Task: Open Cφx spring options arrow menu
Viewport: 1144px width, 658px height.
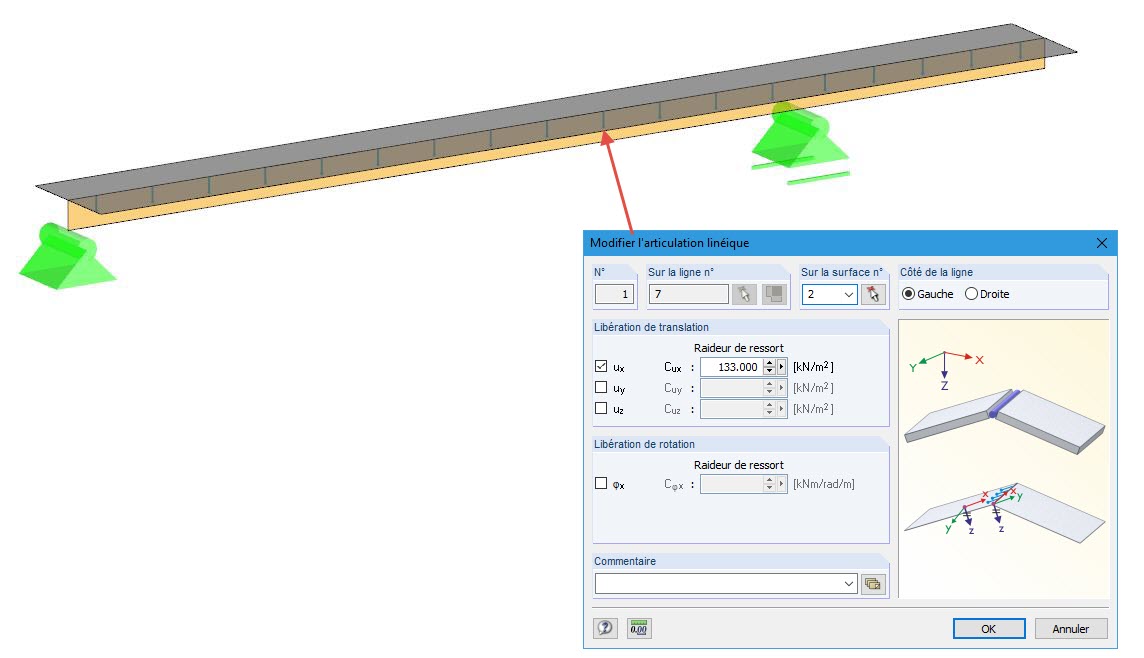Action: [x=782, y=484]
